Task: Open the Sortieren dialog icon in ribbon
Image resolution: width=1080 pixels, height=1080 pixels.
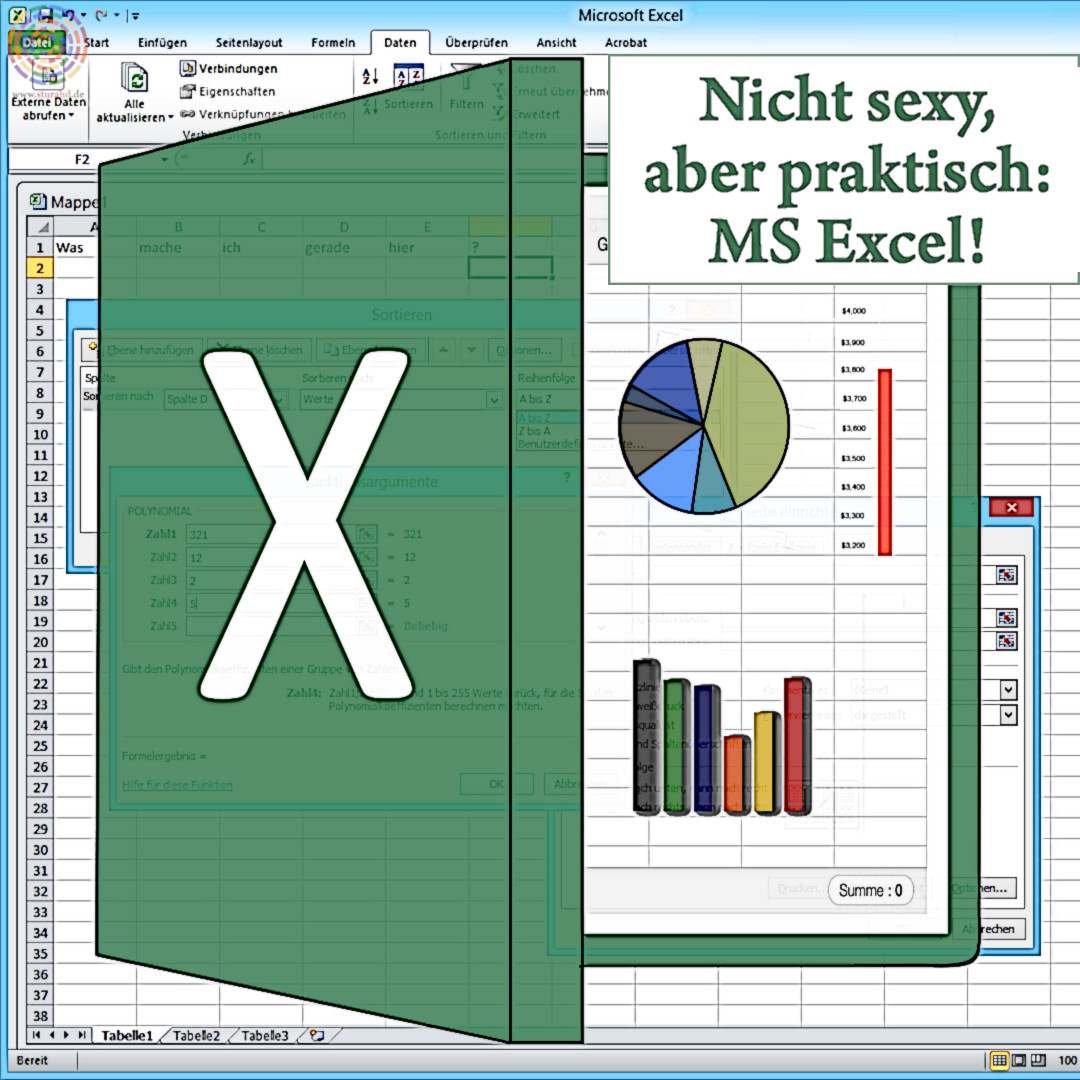Action: click(x=408, y=76)
